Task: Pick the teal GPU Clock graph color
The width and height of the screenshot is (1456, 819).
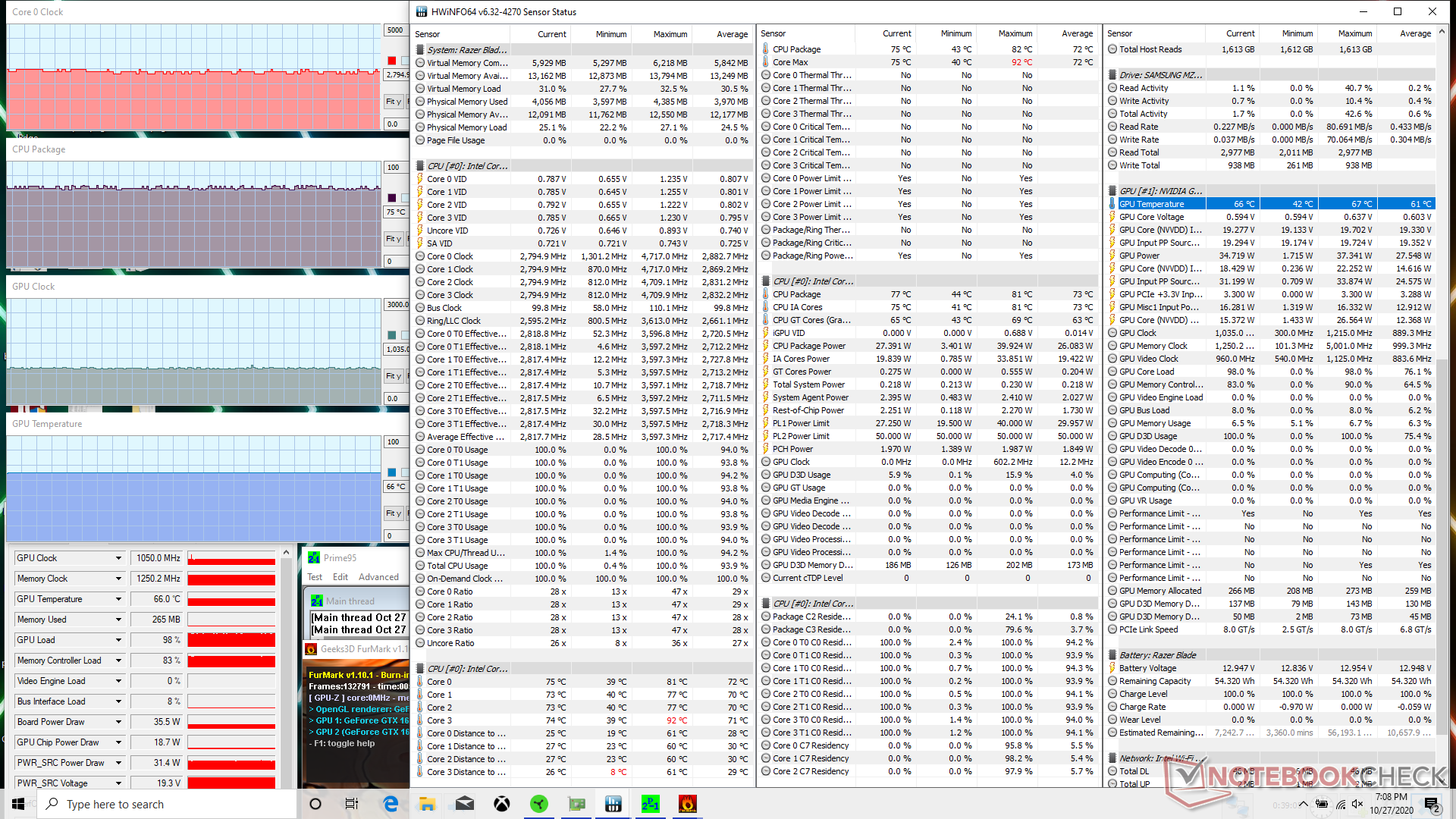Action: pos(391,335)
